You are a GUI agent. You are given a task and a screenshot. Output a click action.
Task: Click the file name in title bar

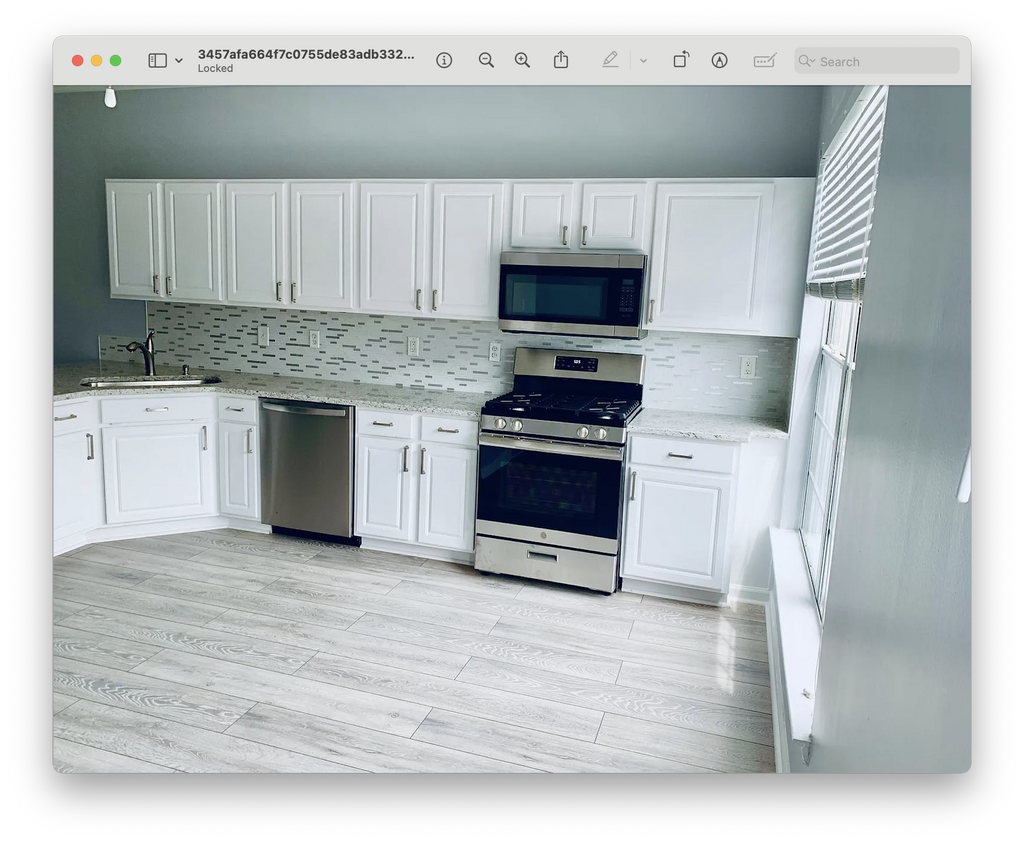pos(306,54)
